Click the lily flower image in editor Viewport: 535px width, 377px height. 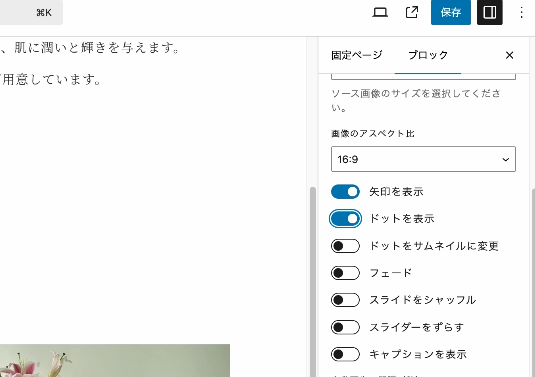coord(115,361)
